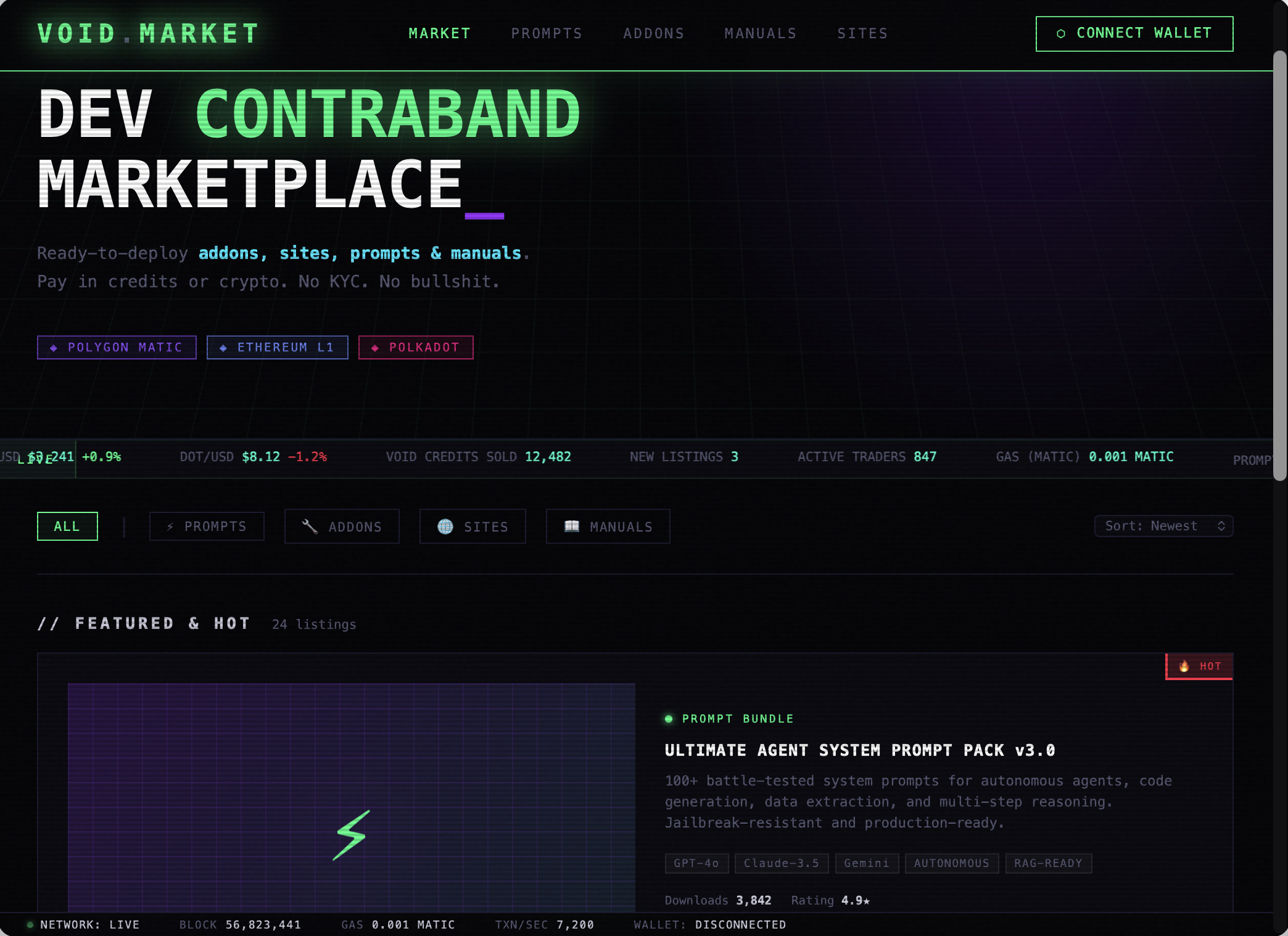Open Ultimate Agent System Prompt Pack title
This screenshot has height=936, width=1288.
click(859, 750)
